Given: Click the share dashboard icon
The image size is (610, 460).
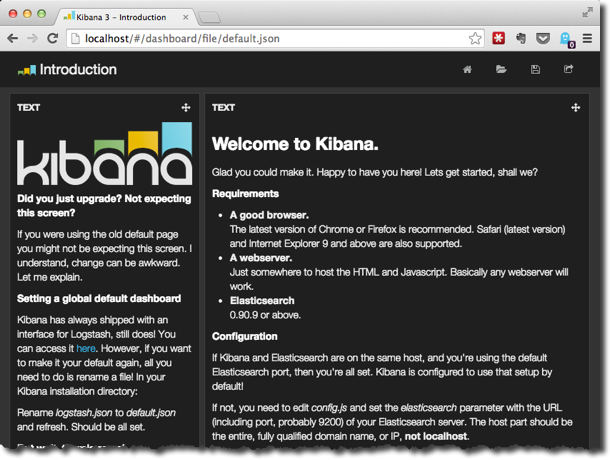Looking at the screenshot, I should click(568, 69).
